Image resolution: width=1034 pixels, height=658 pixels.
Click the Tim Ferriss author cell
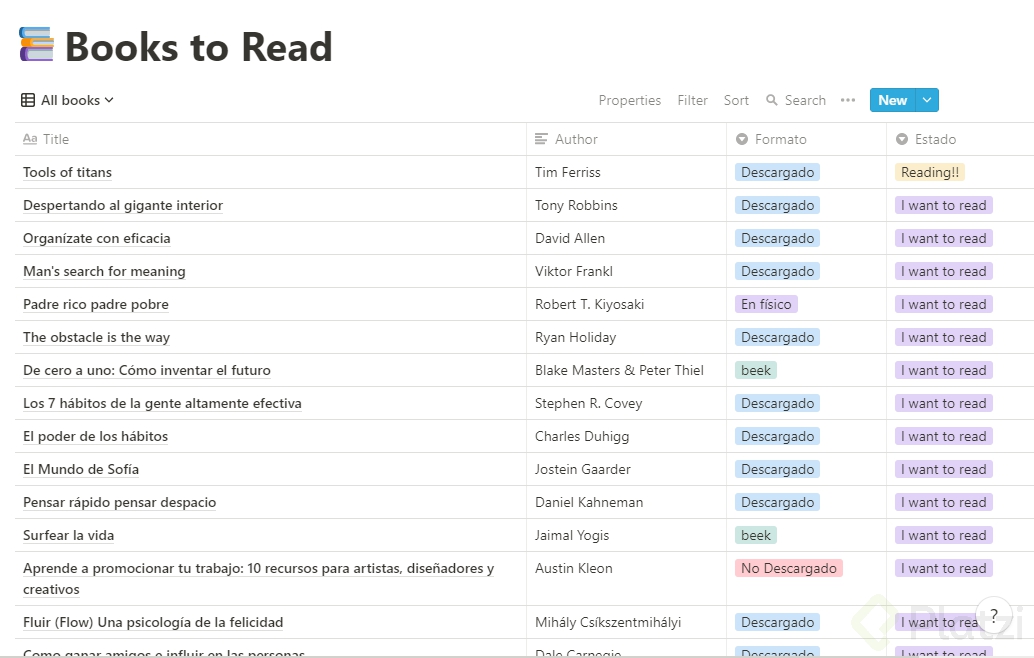(568, 172)
